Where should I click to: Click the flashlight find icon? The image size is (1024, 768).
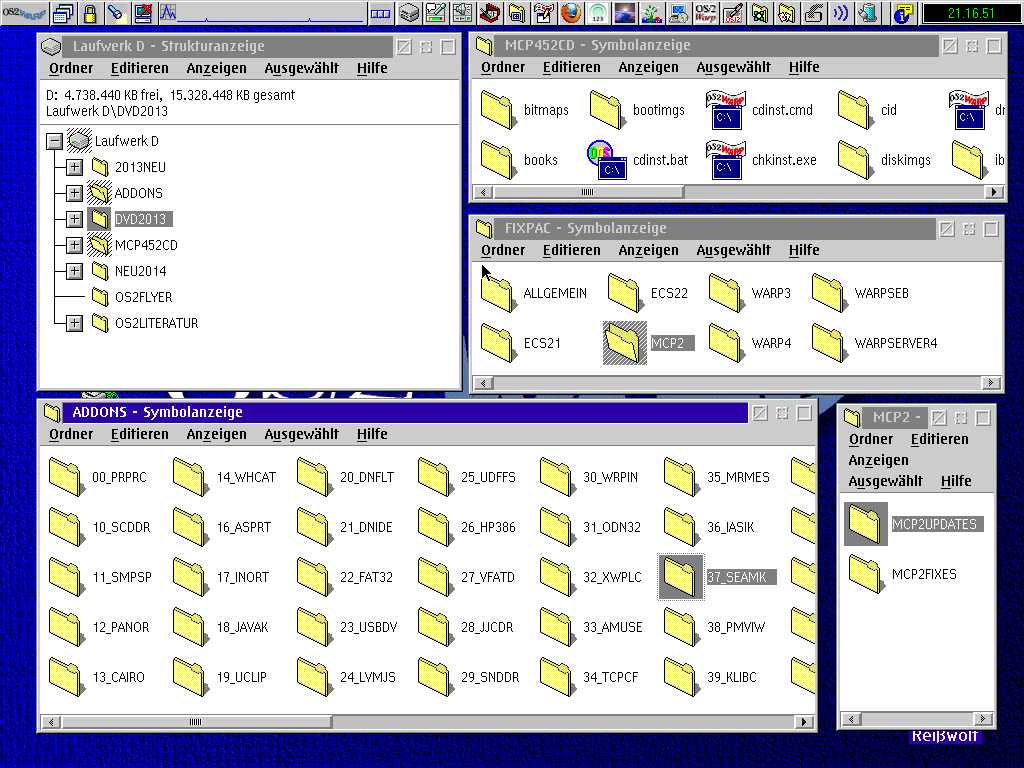coord(116,13)
